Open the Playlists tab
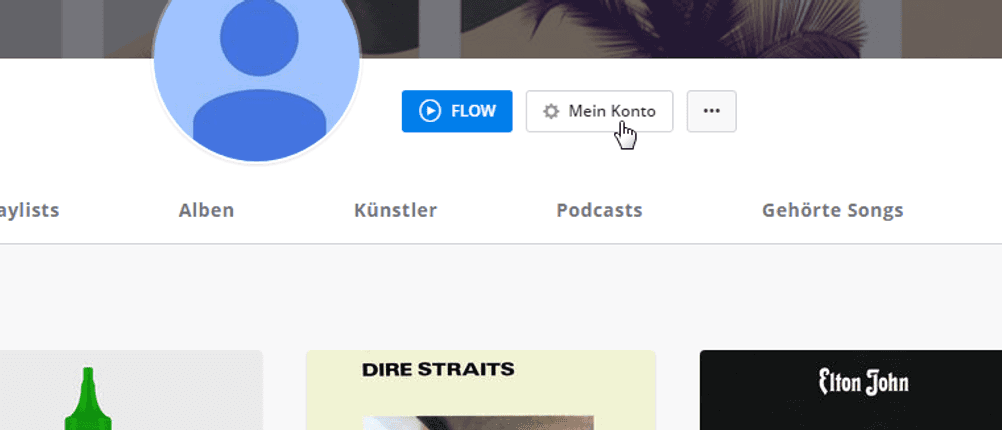Image resolution: width=1002 pixels, height=430 pixels. [x=29, y=210]
